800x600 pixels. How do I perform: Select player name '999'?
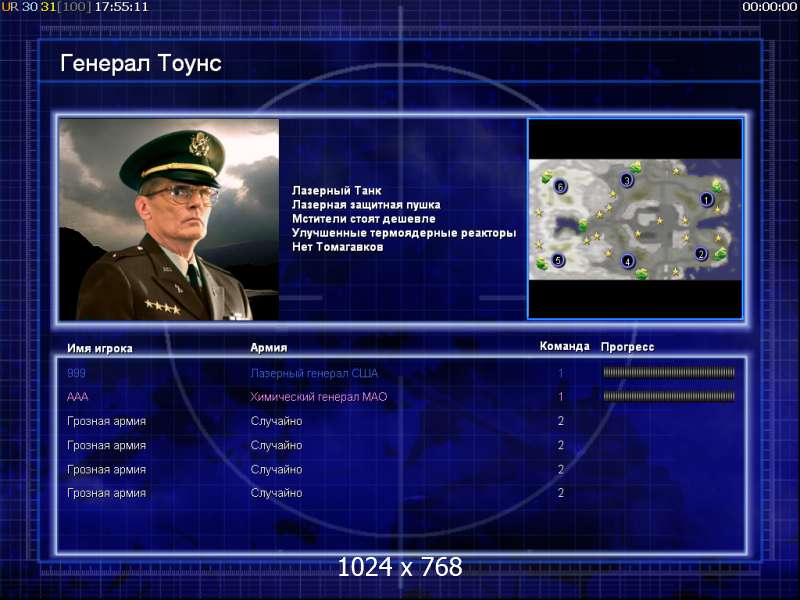[x=76, y=373]
